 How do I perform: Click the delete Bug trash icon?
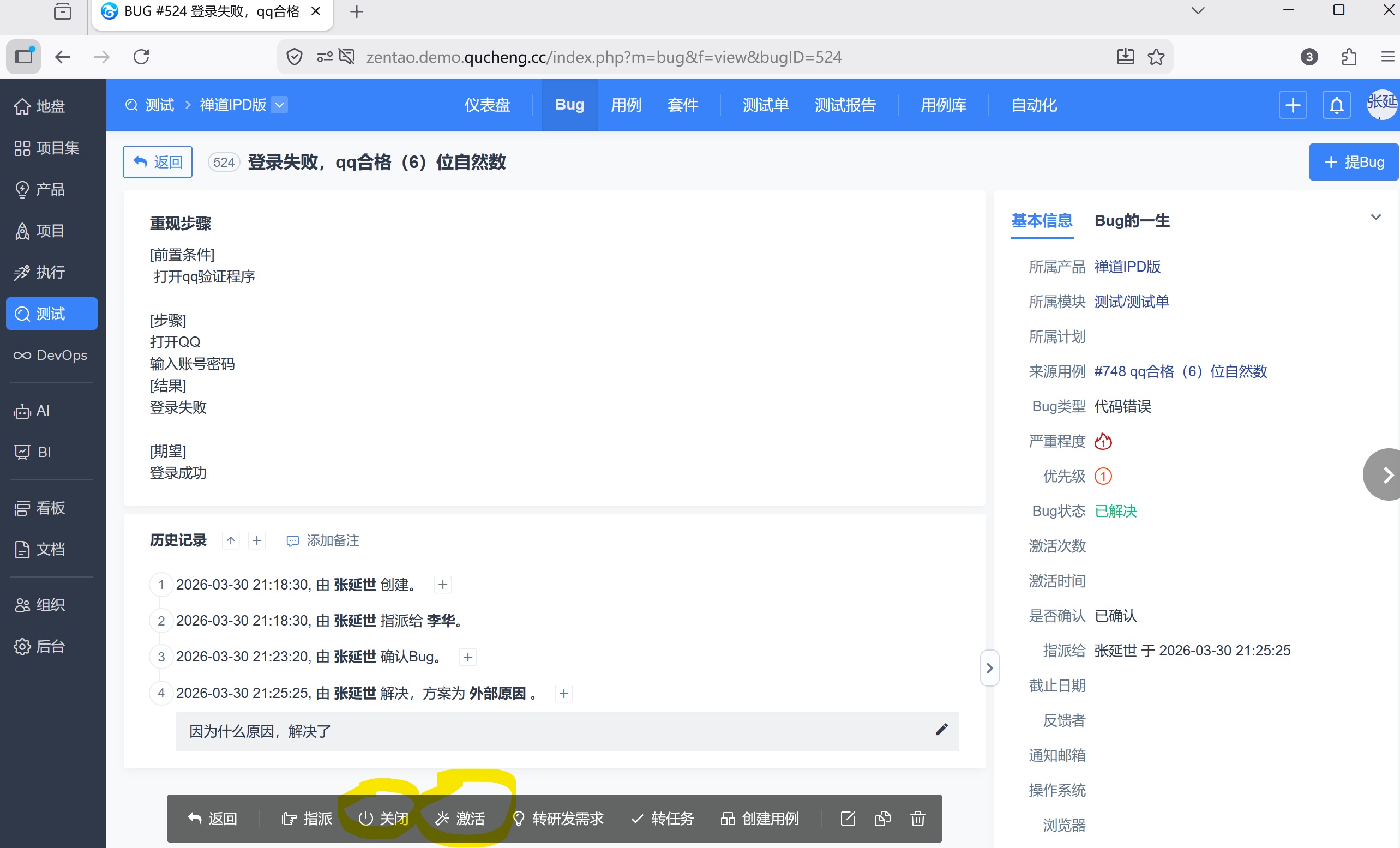[x=917, y=819]
